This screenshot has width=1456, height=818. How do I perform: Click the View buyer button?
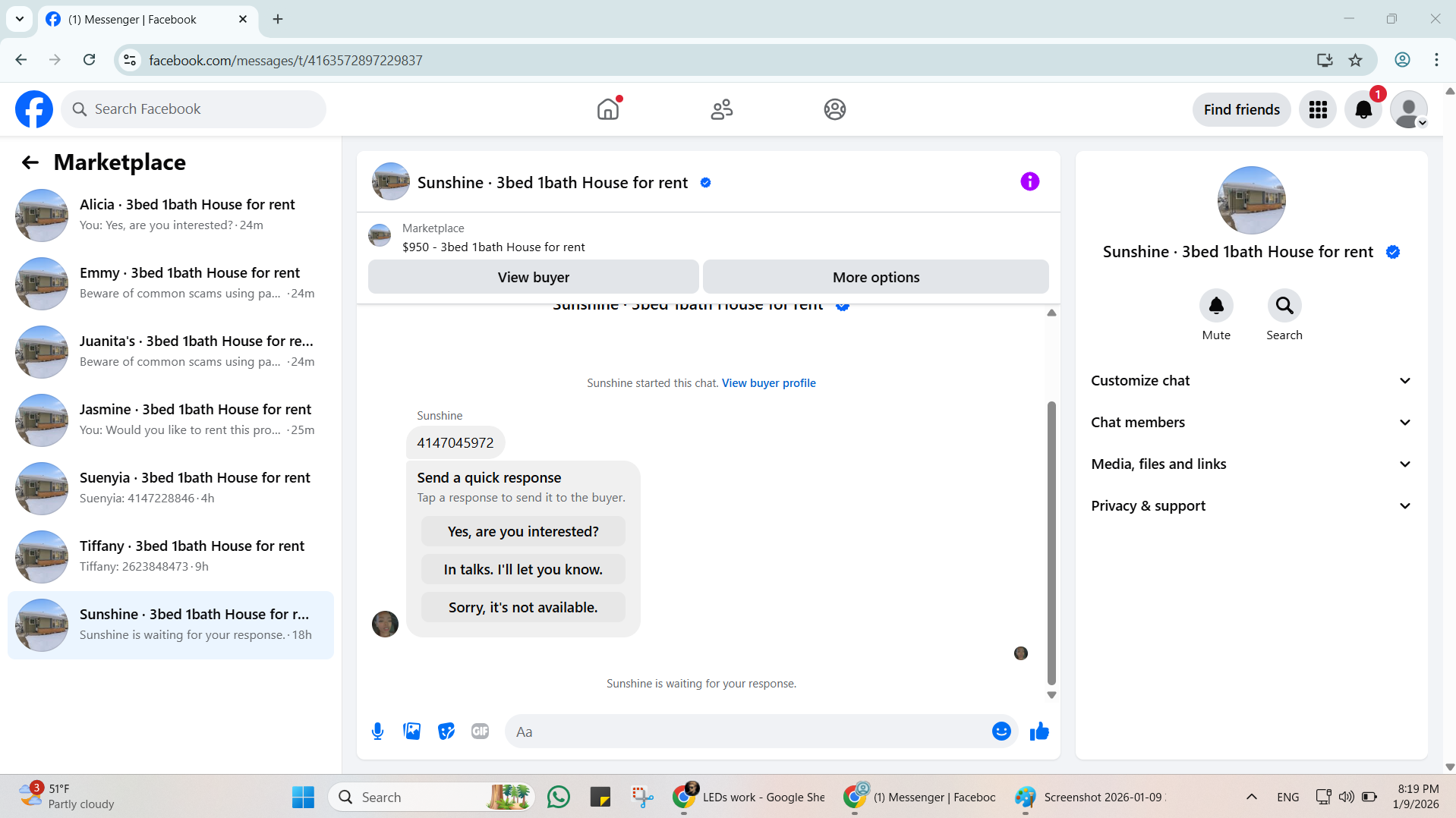[533, 277]
